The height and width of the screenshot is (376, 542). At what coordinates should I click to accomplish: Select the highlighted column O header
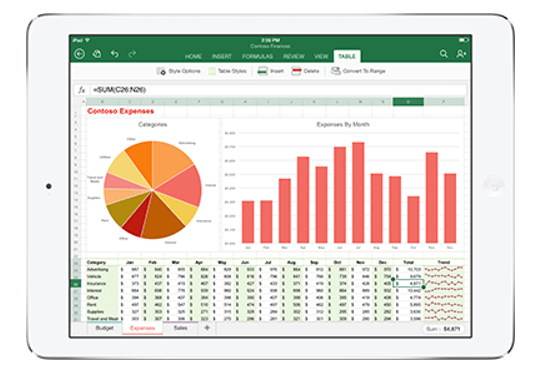(x=408, y=102)
